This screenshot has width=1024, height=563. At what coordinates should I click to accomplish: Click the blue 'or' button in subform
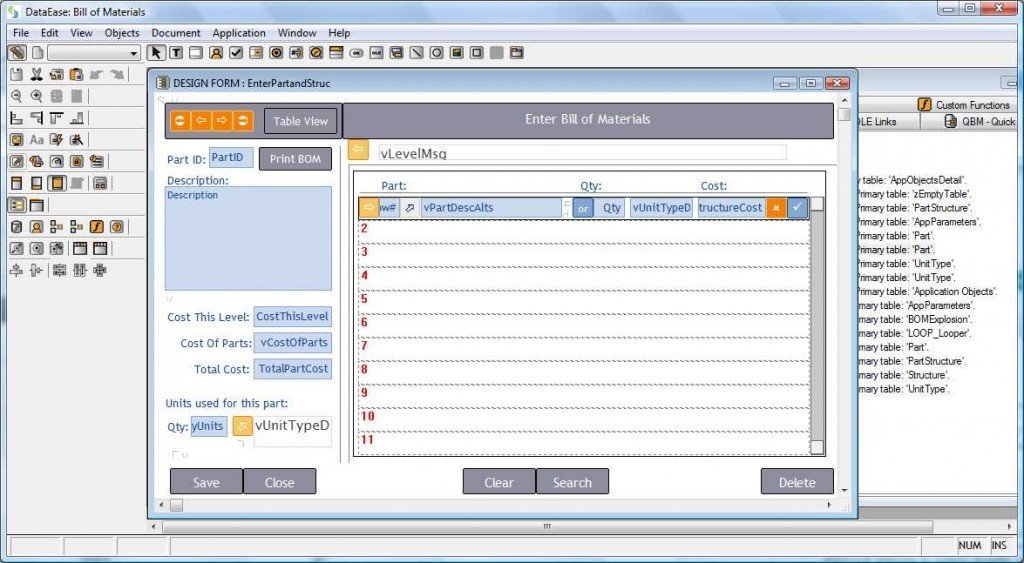pyautogui.click(x=583, y=208)
